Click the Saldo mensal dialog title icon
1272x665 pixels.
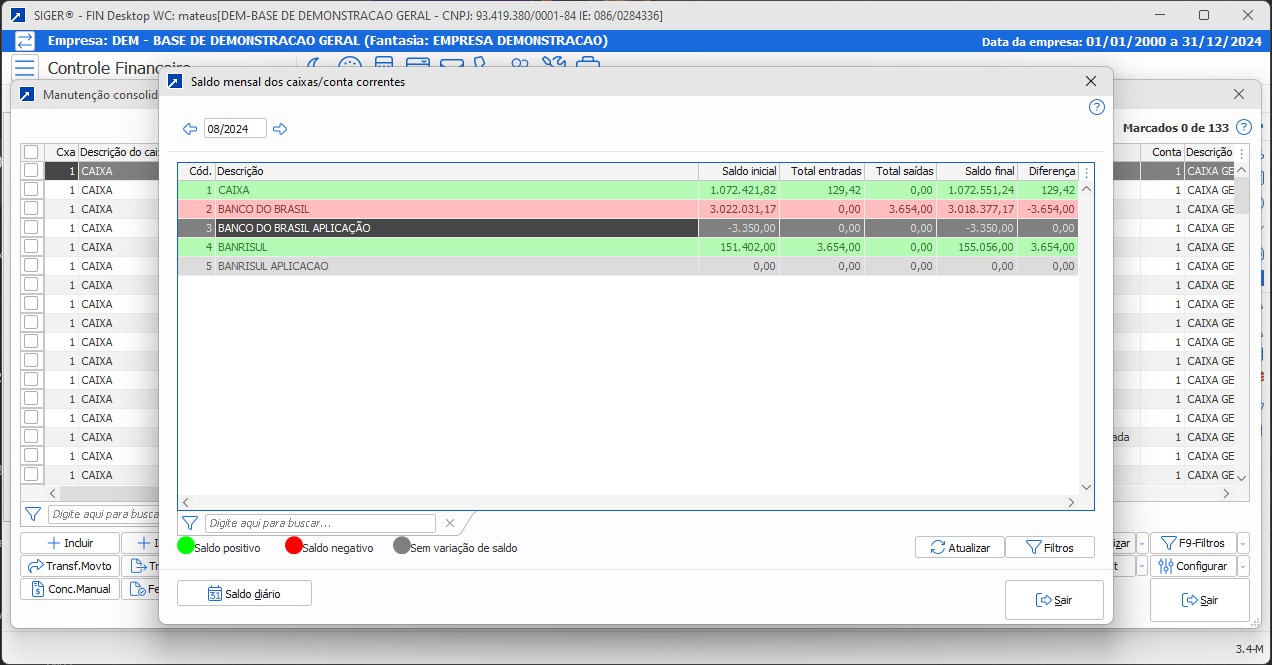(175, 82)
